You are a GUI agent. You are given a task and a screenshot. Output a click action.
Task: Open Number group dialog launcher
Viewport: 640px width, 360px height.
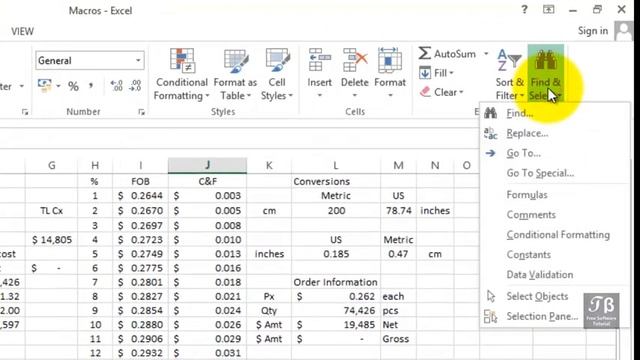pos(141,112)
